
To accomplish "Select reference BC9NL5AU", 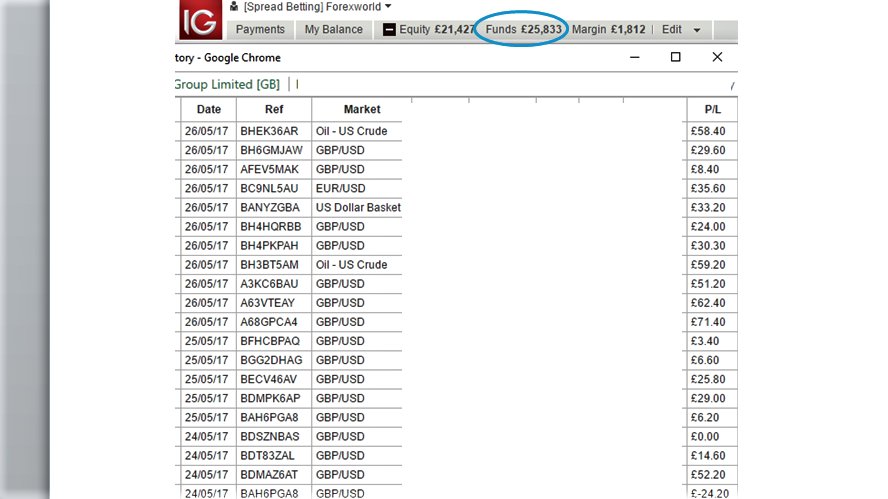I will point(269,189).
